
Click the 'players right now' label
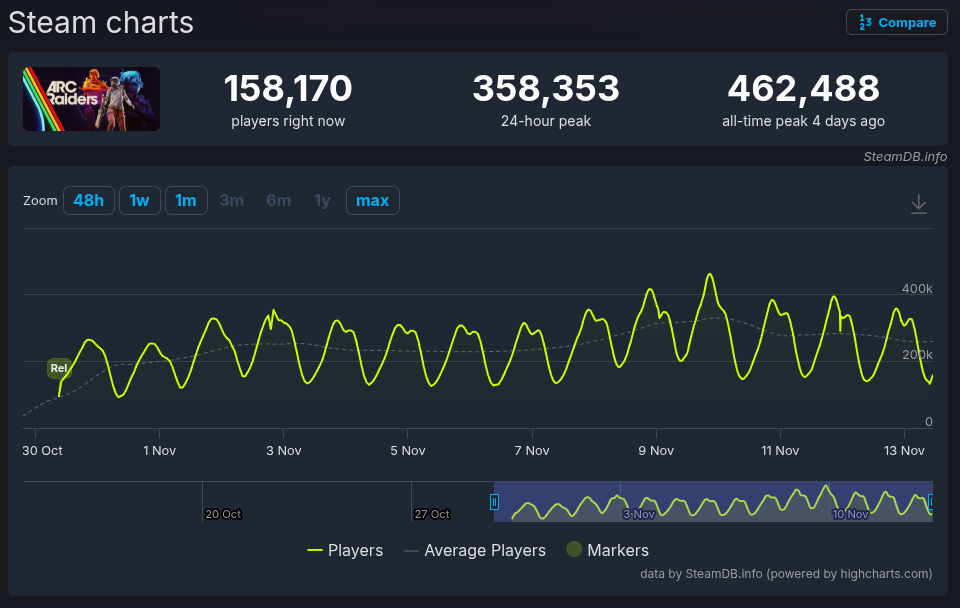[288, 121]
